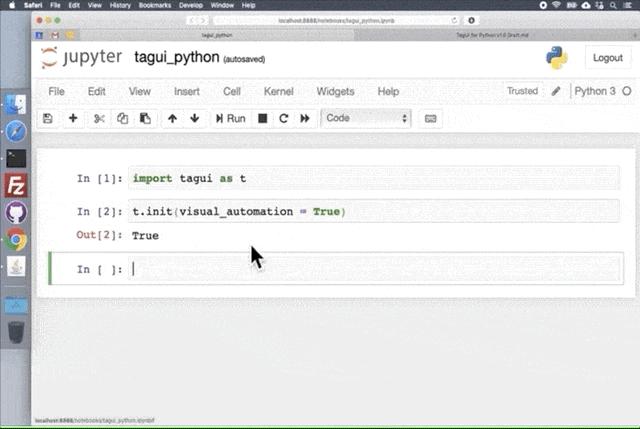Toggle the Trusted notebook indicator

pos(522,91)
